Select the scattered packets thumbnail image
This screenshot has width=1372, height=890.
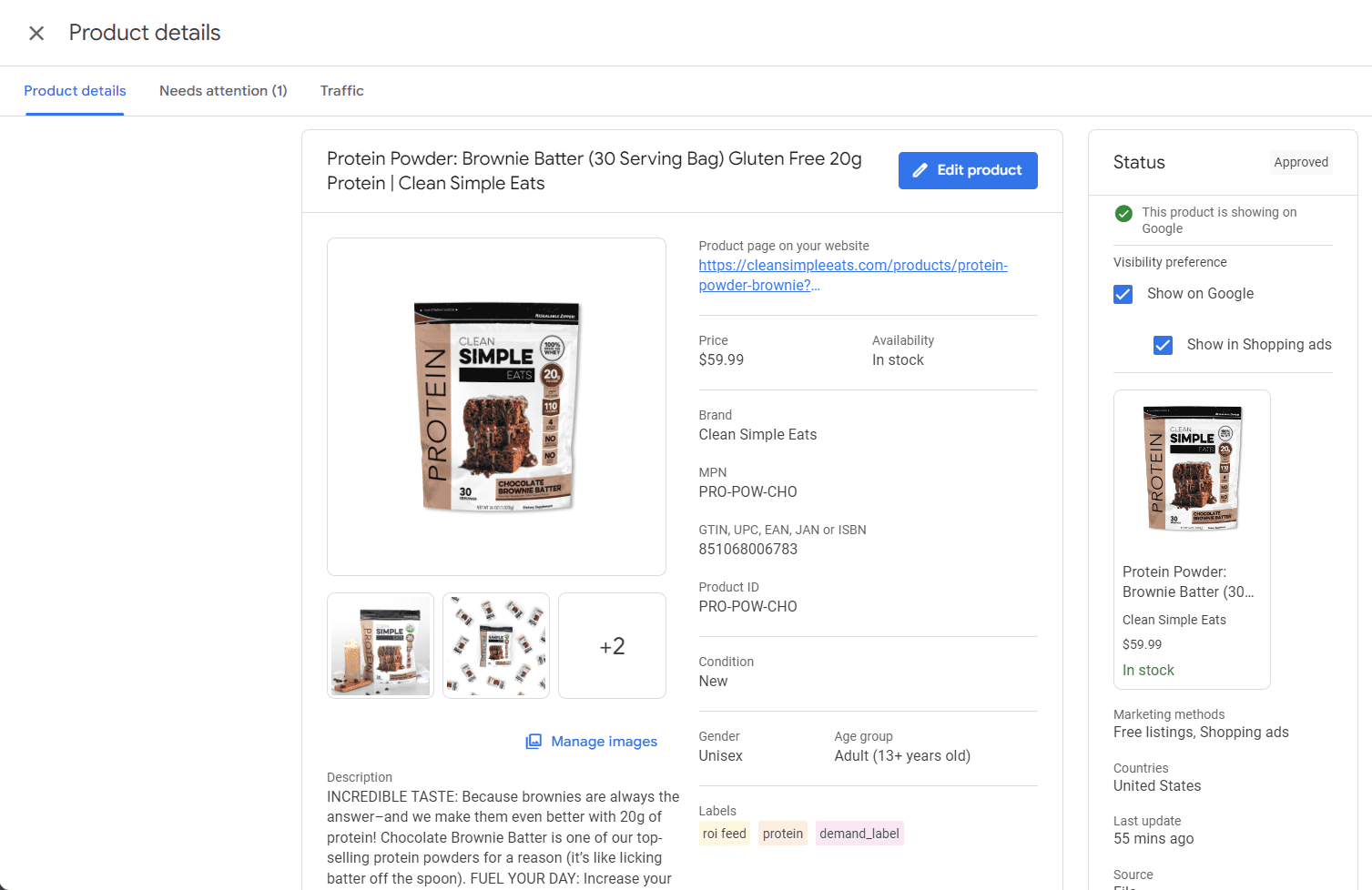click(496, 646)
